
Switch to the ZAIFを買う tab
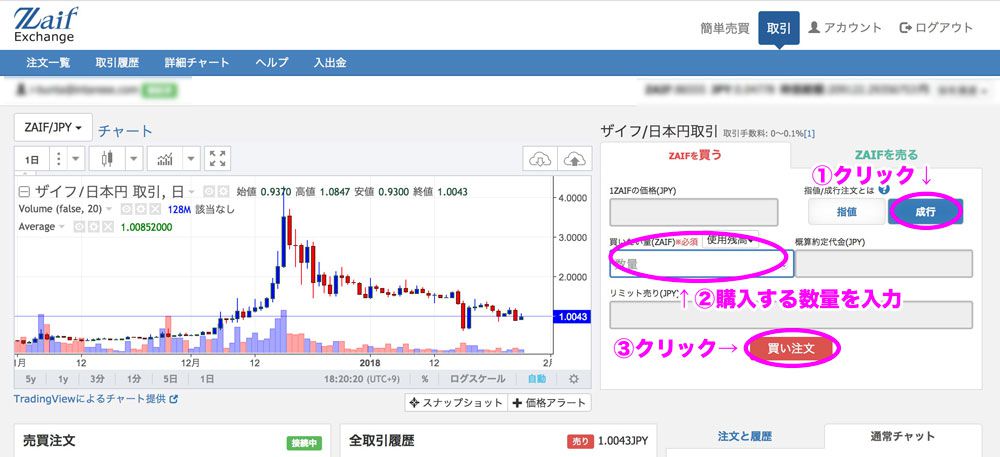click(x=695, y=155)
